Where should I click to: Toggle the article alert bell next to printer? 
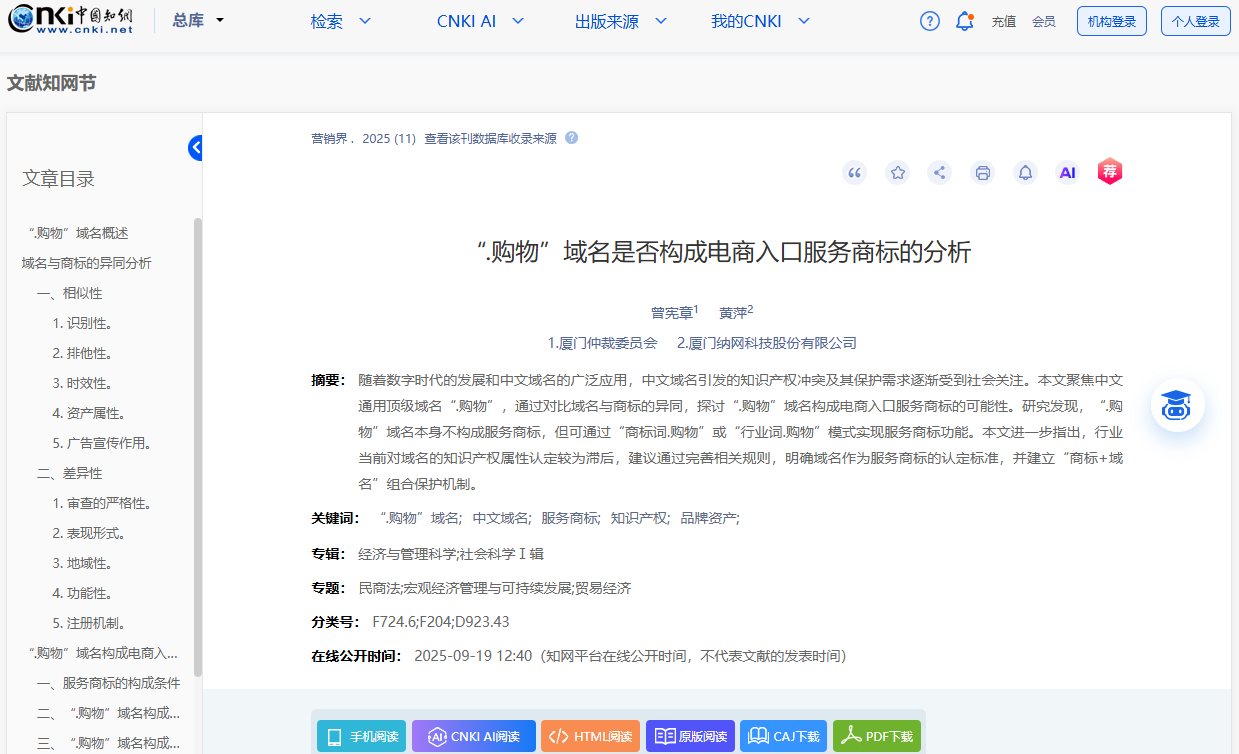(x=1024, y=172)
